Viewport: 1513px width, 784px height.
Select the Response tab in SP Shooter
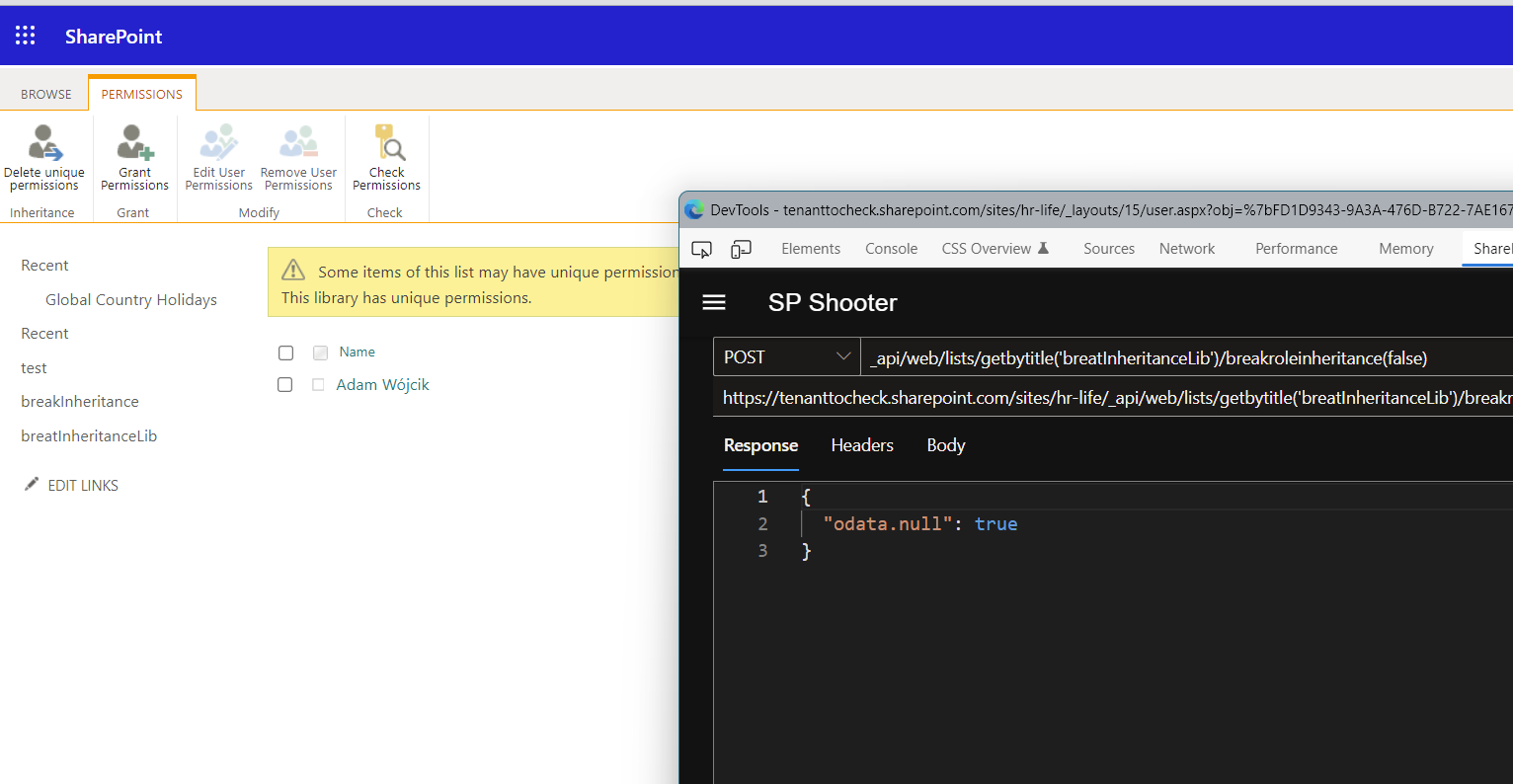[x=760, y=445]
